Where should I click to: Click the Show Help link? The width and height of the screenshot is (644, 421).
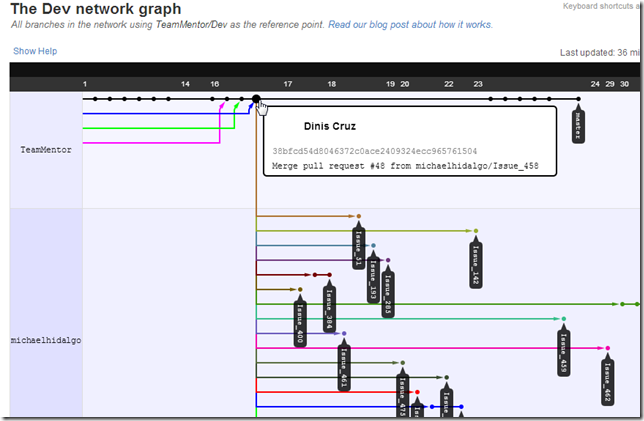click(x=35, y=51)
